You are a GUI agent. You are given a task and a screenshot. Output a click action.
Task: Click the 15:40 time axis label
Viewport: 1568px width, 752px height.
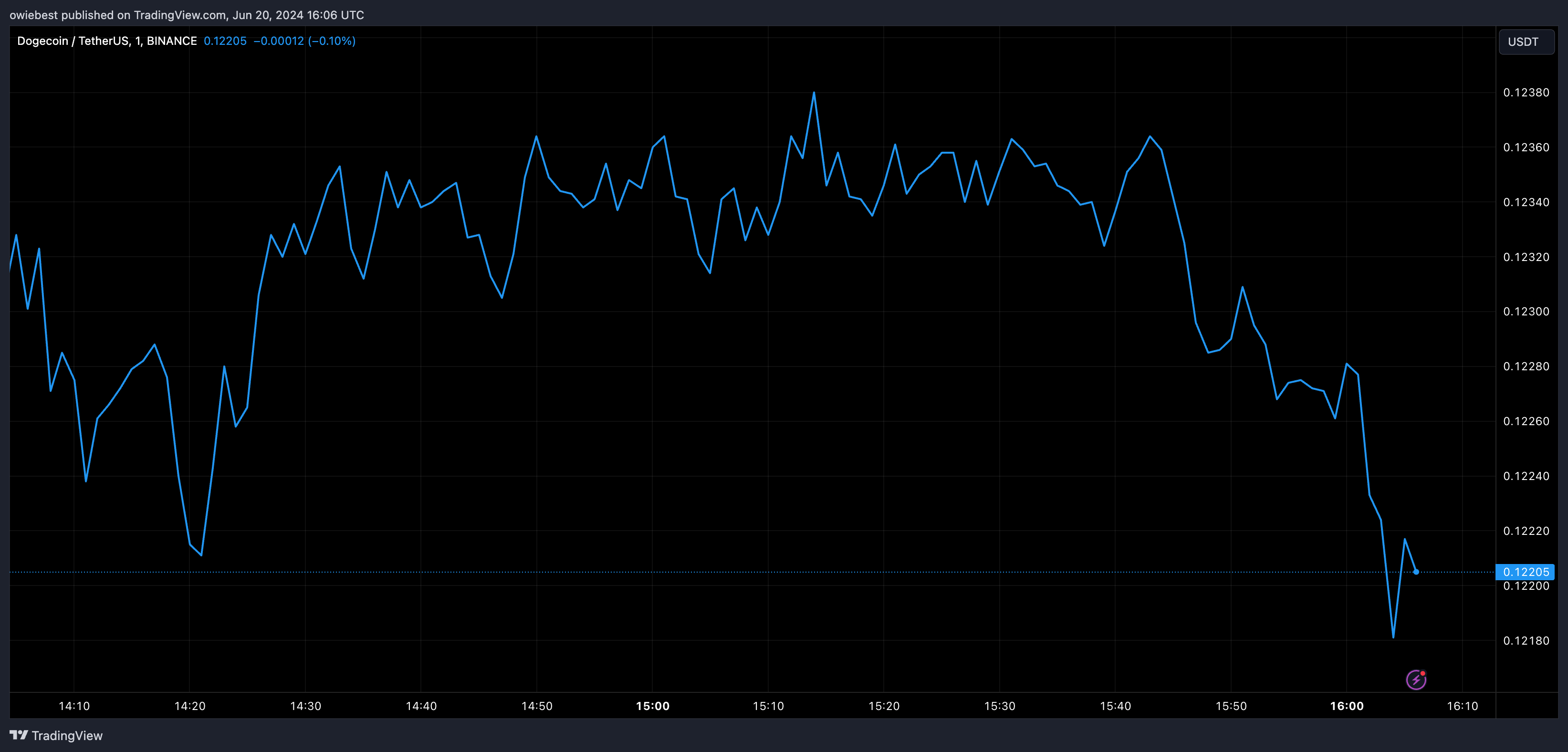[1115, 706]
